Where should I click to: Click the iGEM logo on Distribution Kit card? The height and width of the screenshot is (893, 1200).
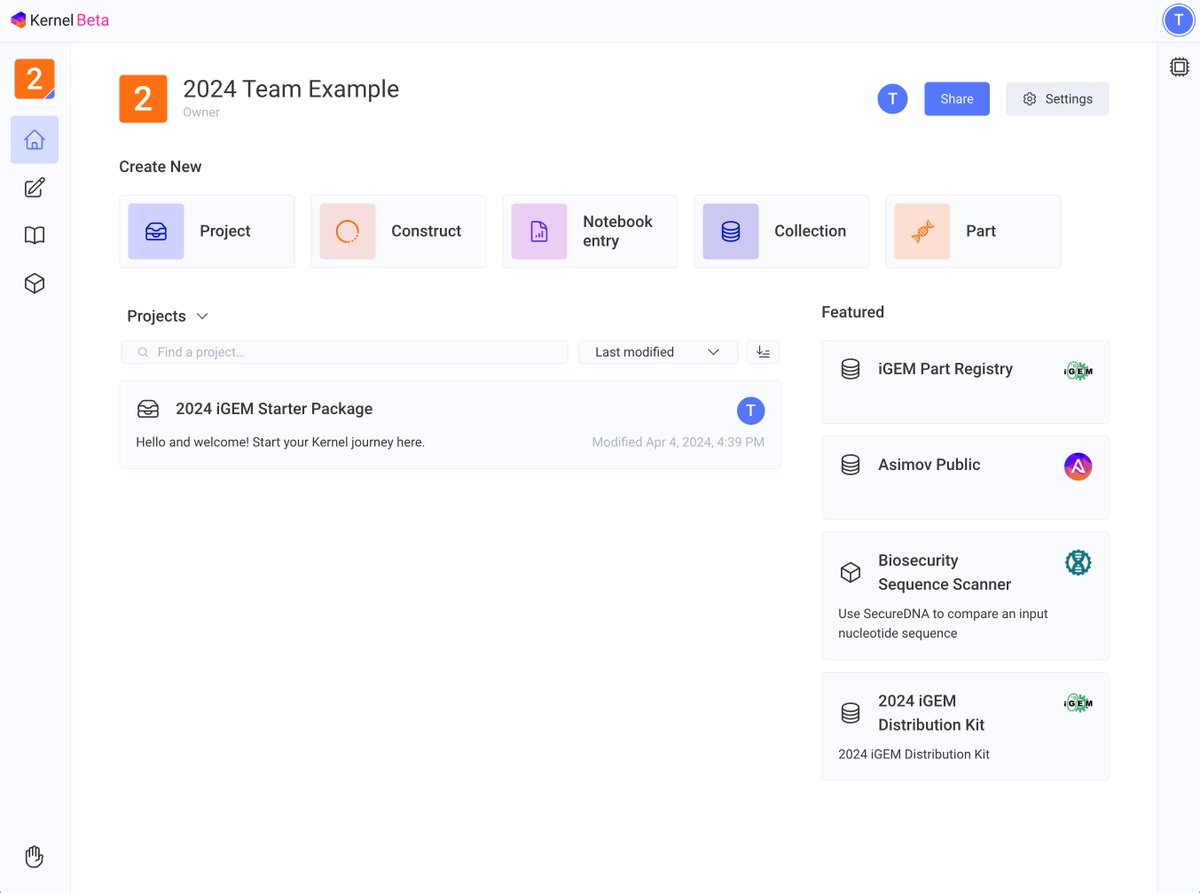(1078, 702)
